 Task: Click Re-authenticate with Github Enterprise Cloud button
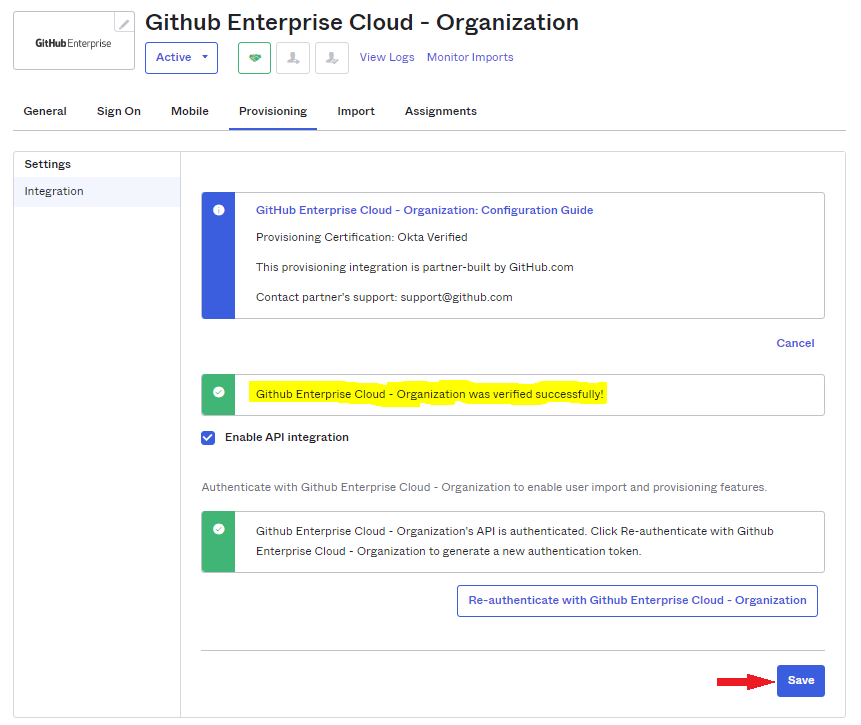pos(637,601)
